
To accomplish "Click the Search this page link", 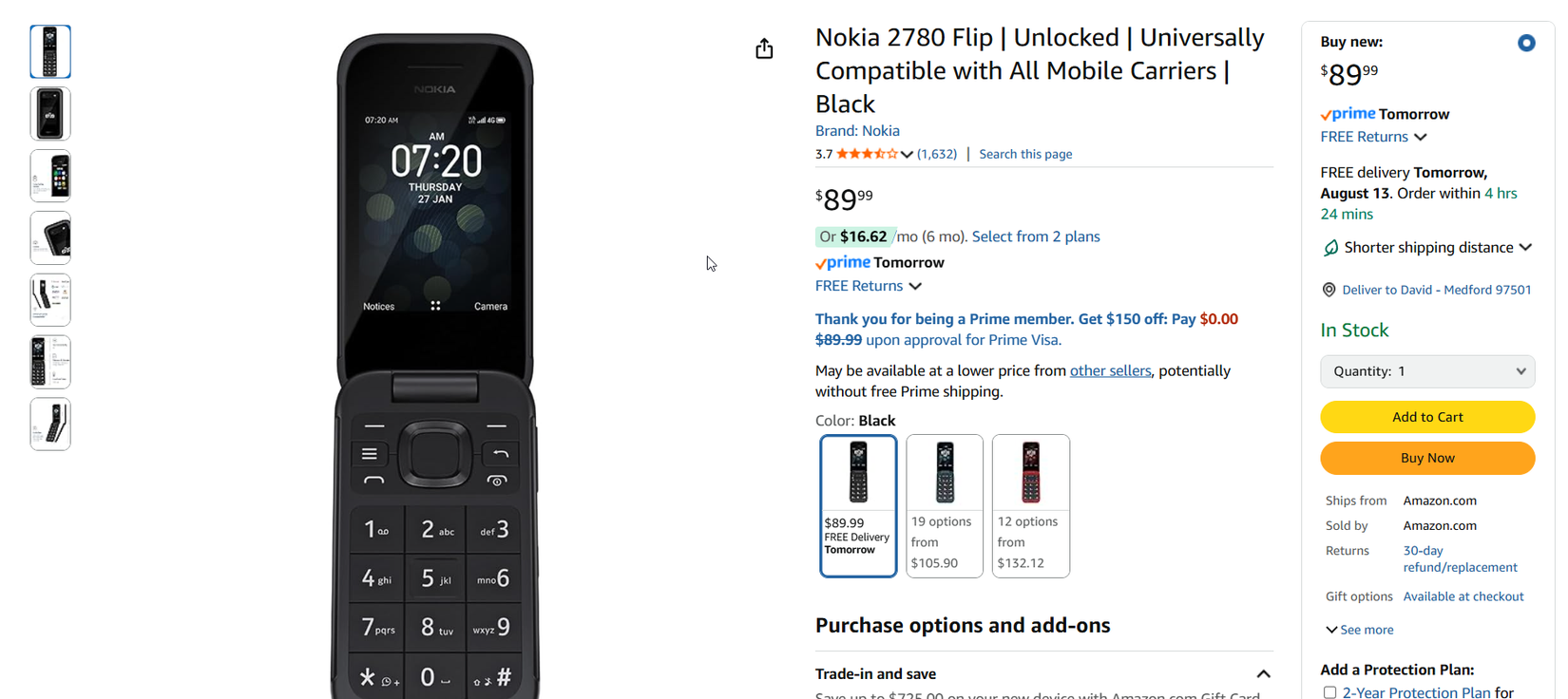I will pyautogui.click(x=1025, y=153).
